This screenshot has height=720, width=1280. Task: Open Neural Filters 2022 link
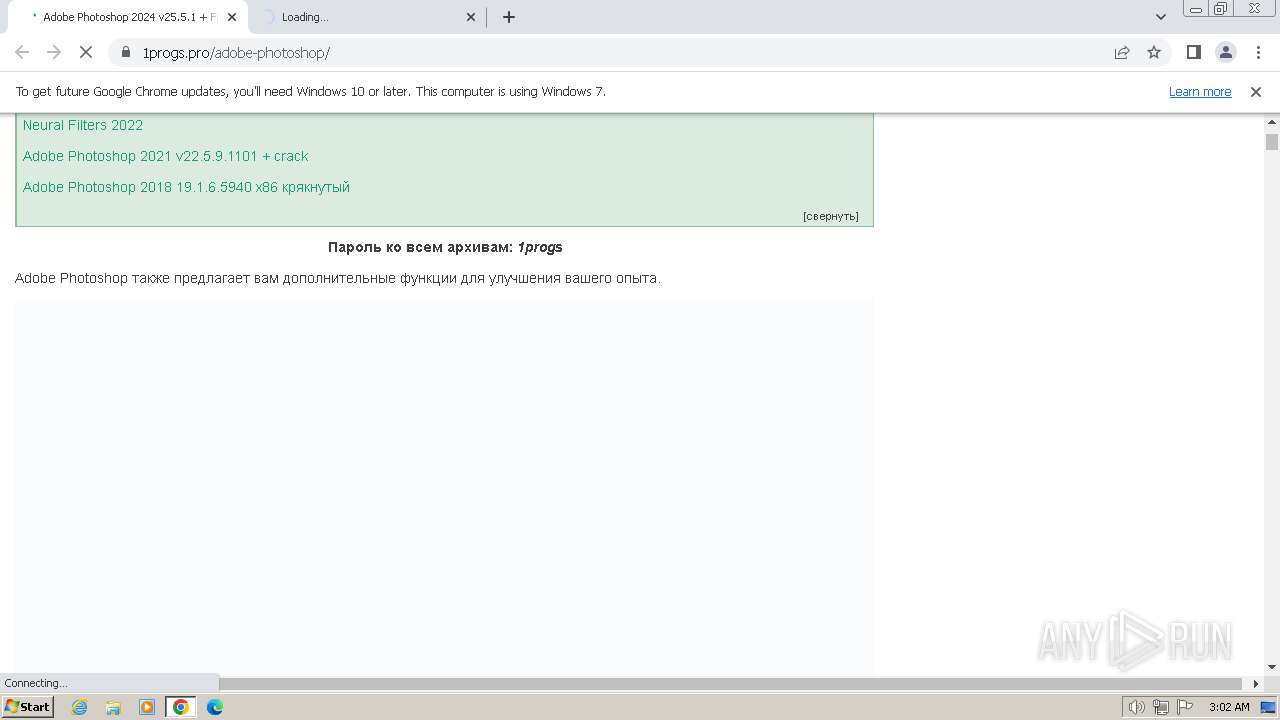pos(83,125)
